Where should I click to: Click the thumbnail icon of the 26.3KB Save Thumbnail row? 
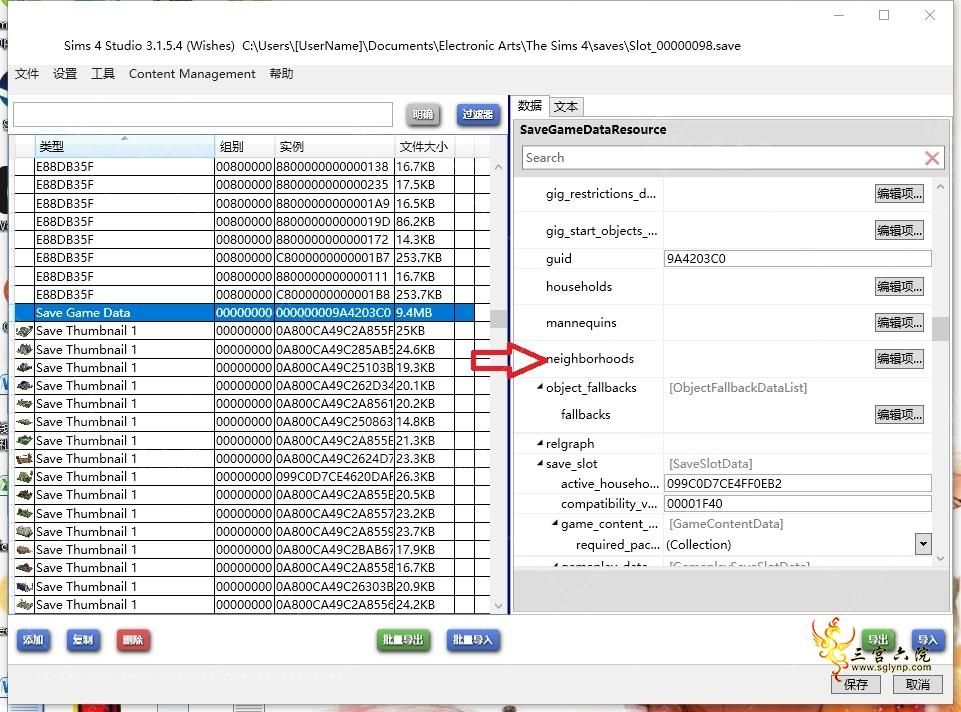pos(24,477)
